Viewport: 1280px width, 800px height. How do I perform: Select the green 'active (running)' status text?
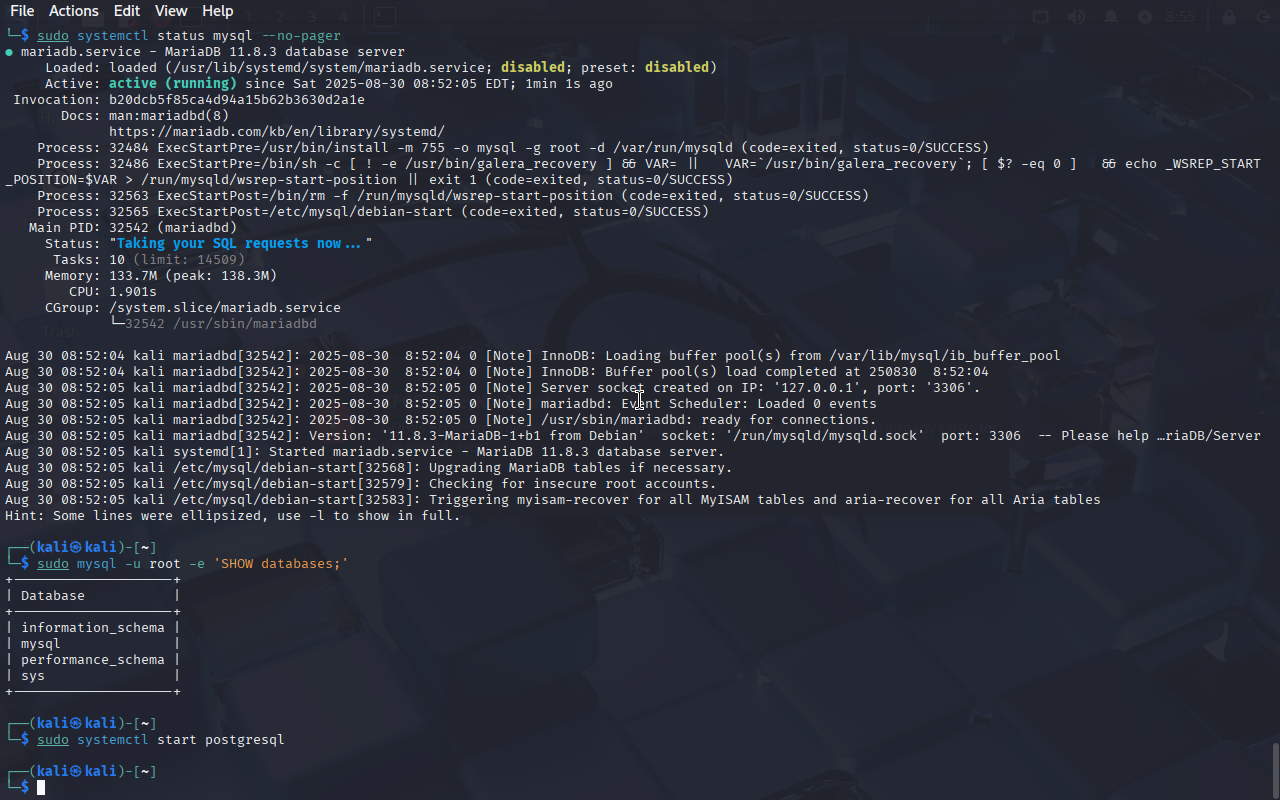173,84
